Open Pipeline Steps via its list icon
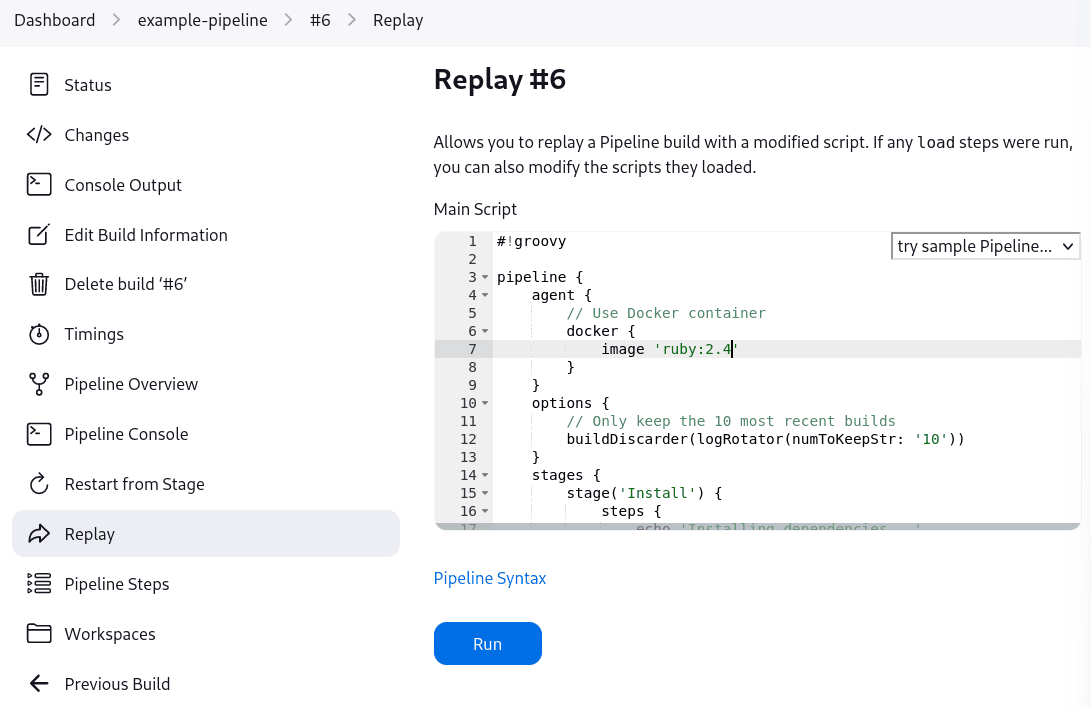 tap(38, 584)
